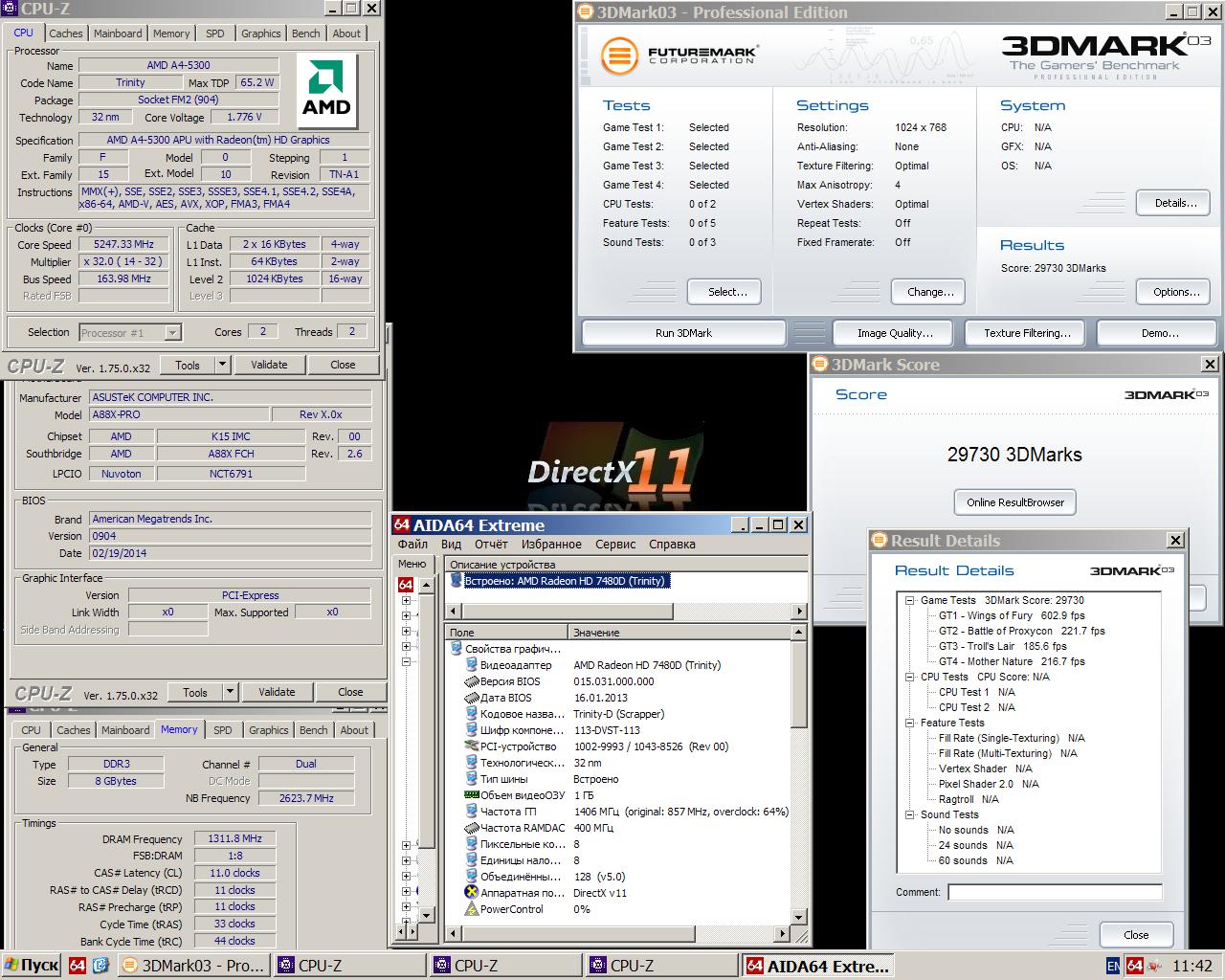1225x980 pixels.
Task: Click the Версия BIOS chip icon
Action: 471,681
